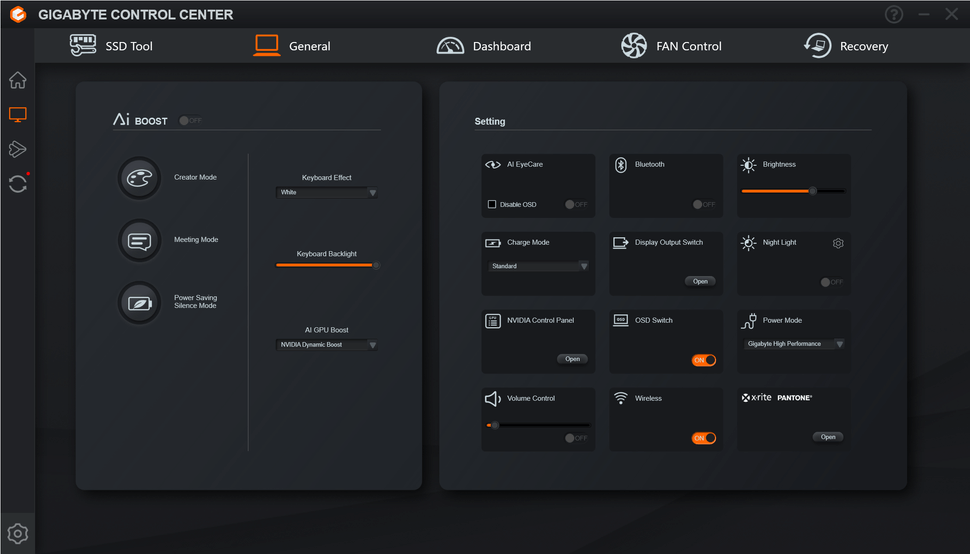The width and height of the screenshot is (970, 554).
Task: Click the Setting heading text
Action: tap(490, 122)
